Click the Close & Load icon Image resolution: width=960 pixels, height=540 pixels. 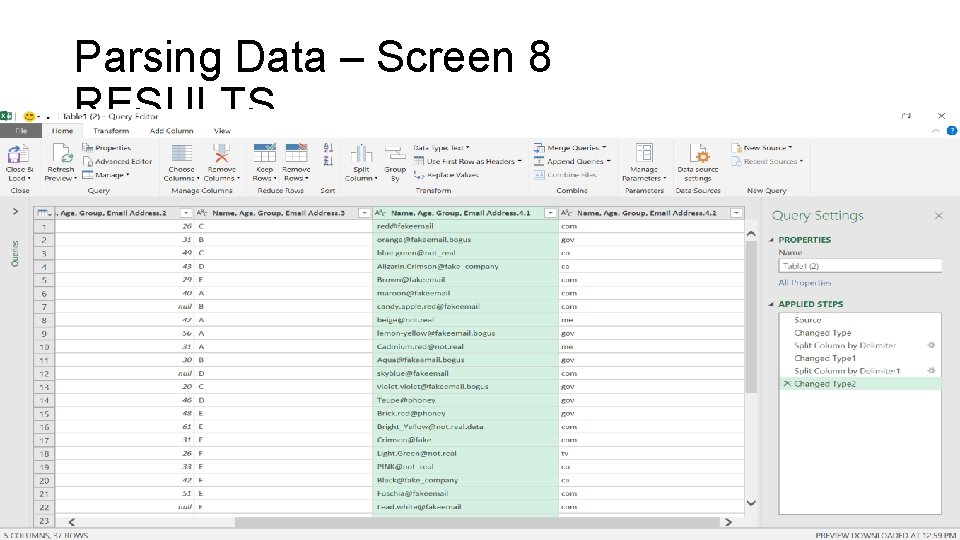pos(18,154)
